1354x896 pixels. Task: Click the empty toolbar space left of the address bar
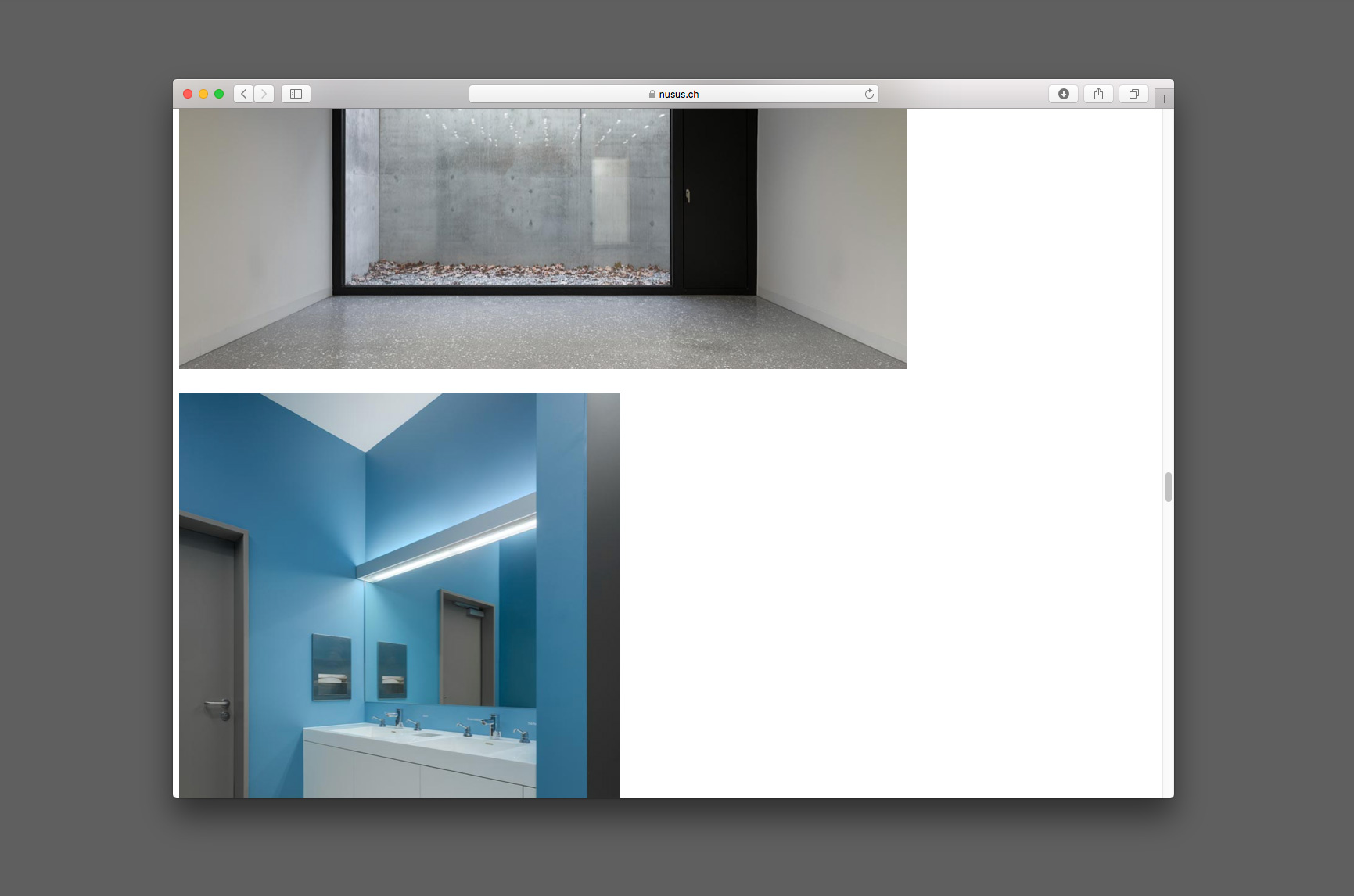(390, 94)
